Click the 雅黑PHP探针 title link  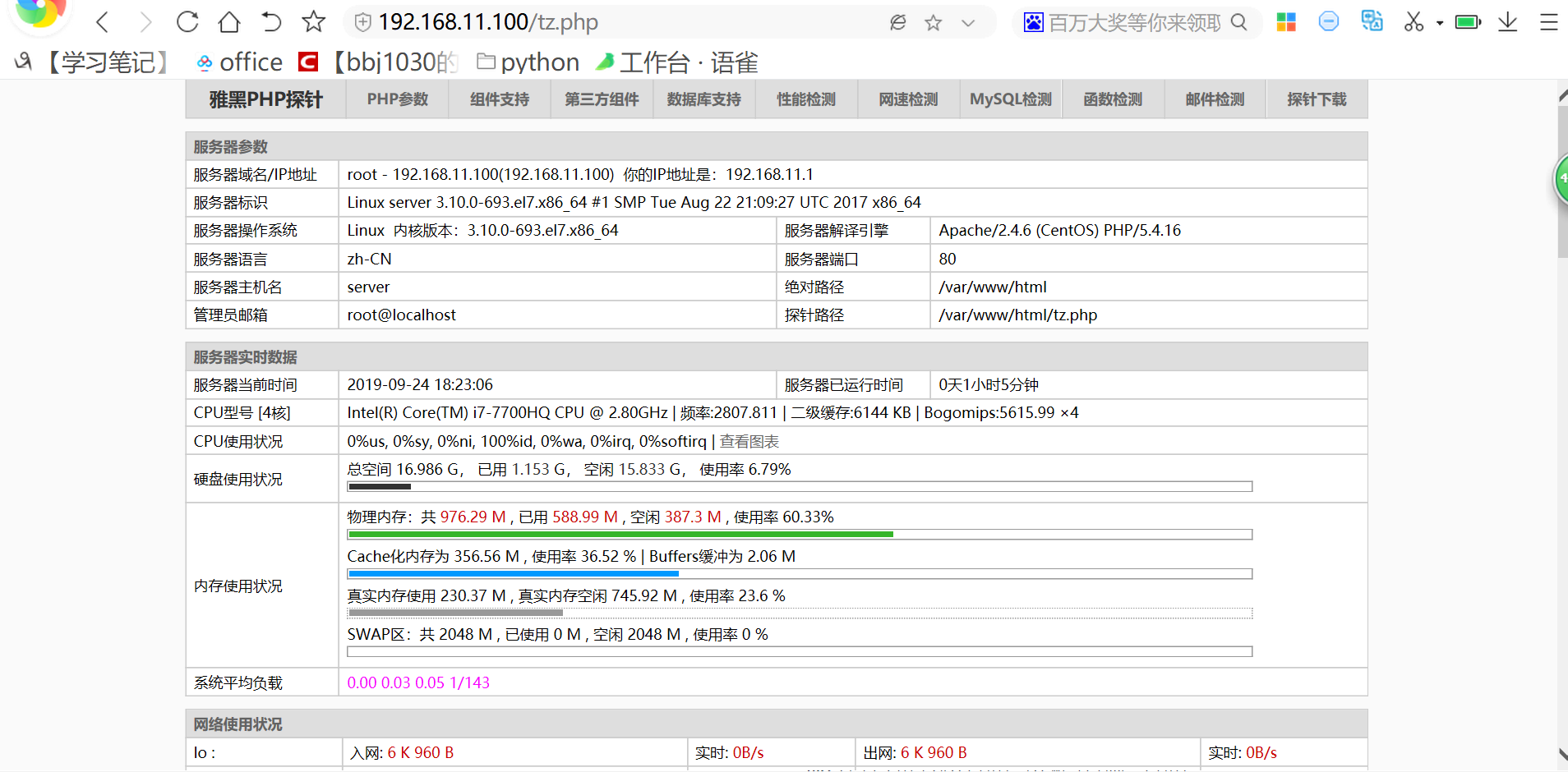[x=265, y=99]
